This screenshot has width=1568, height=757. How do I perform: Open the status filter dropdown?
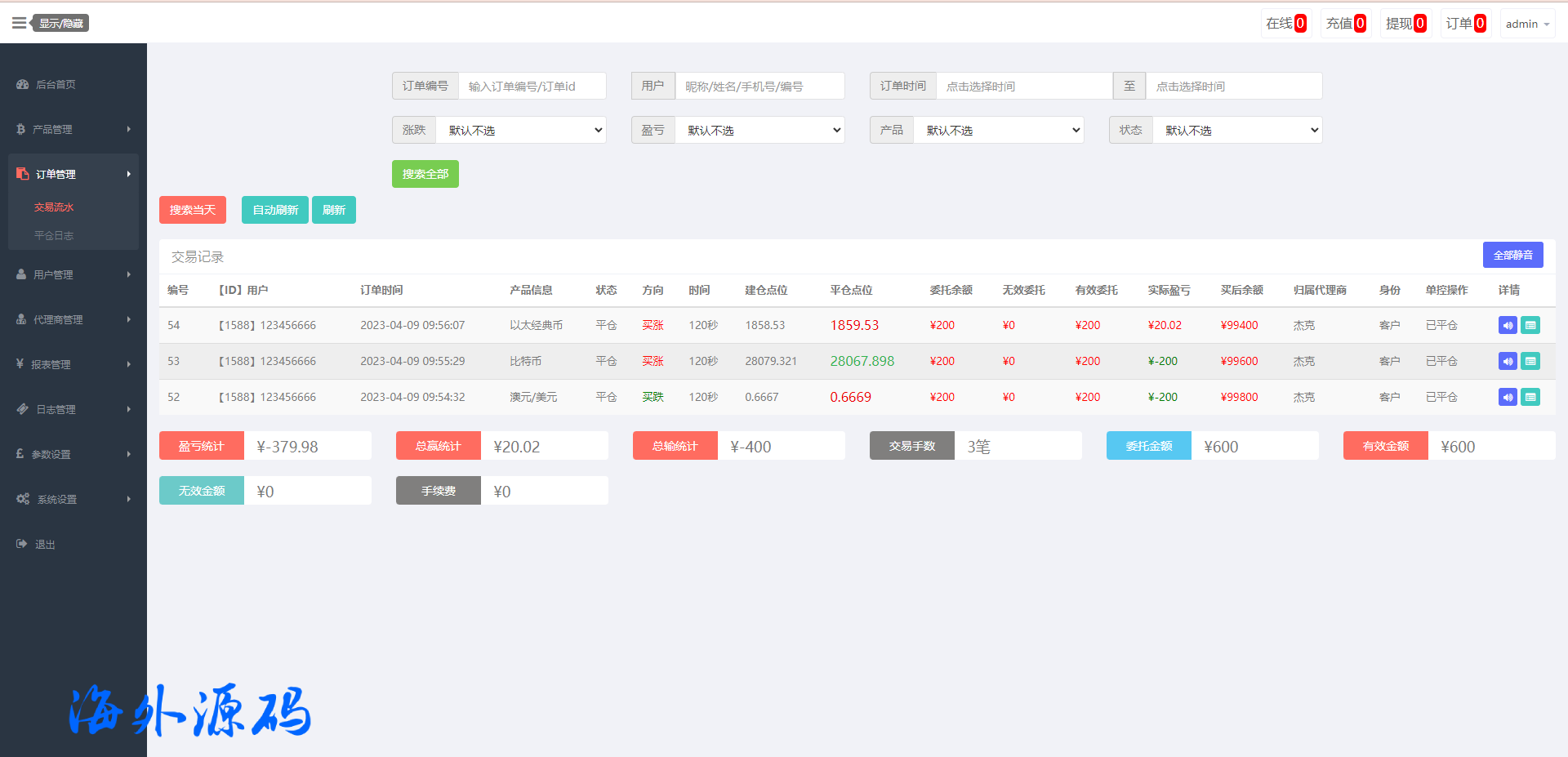(x=1236, y=130)
